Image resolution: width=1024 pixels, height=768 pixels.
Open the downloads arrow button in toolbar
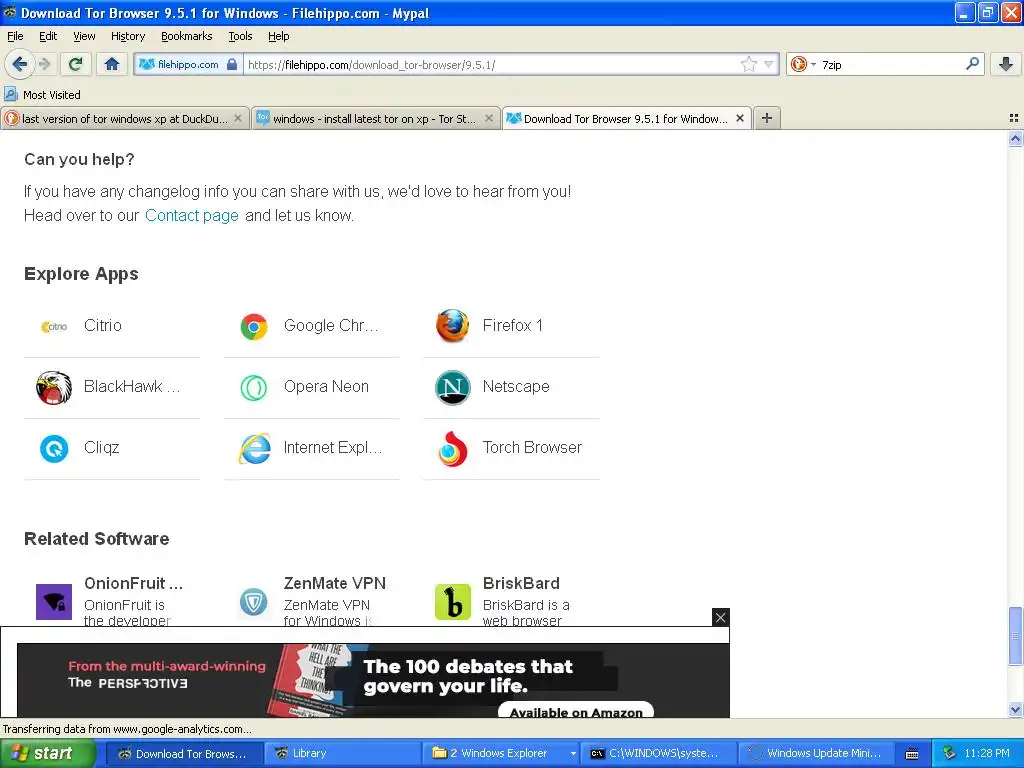[1006, 64]
